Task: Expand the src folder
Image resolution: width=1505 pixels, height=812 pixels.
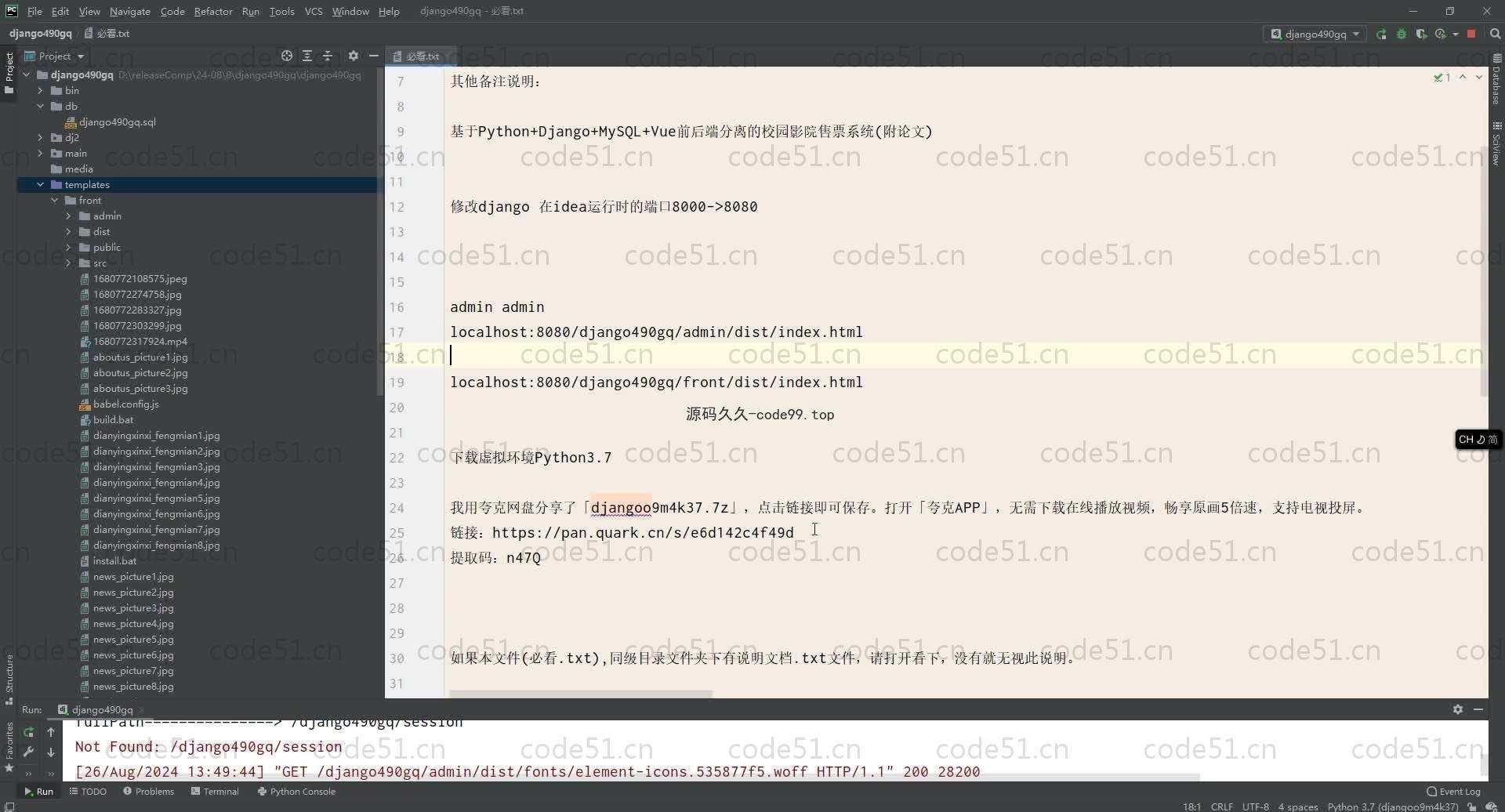Action: [x=68, y=263]
